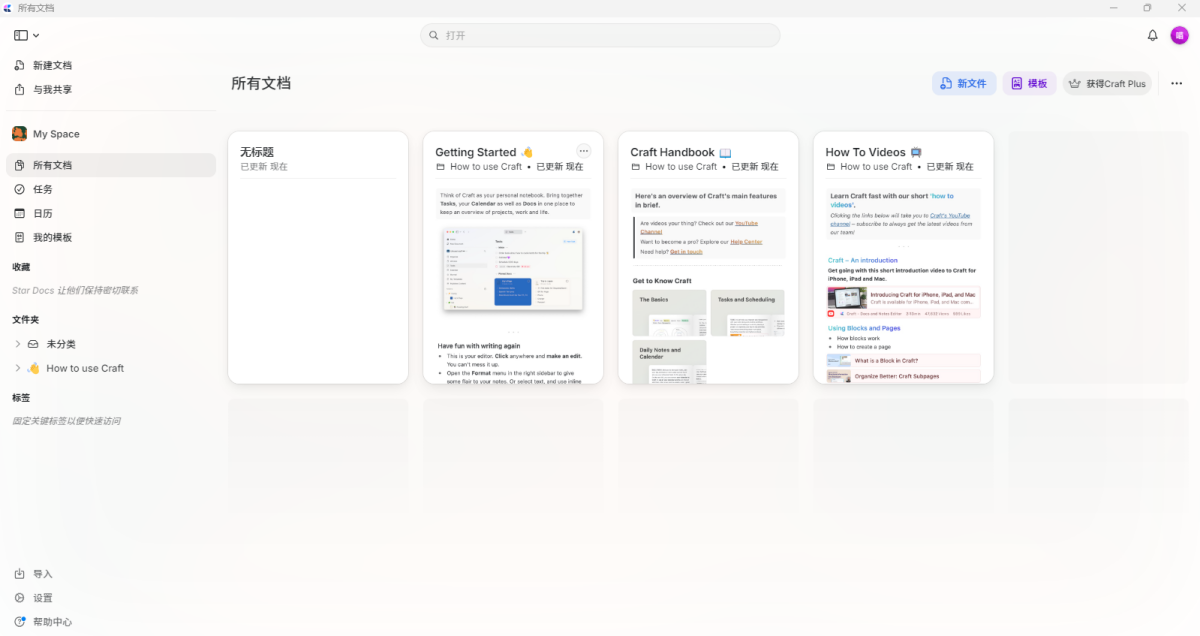Click the 新文件 button

click(964, 84)
